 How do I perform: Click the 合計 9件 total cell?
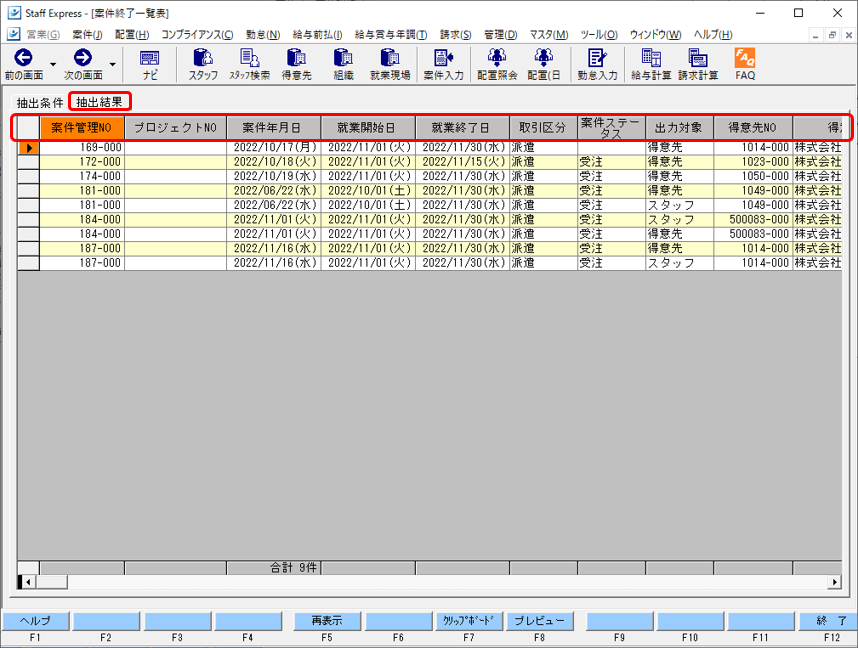point(274,568)
